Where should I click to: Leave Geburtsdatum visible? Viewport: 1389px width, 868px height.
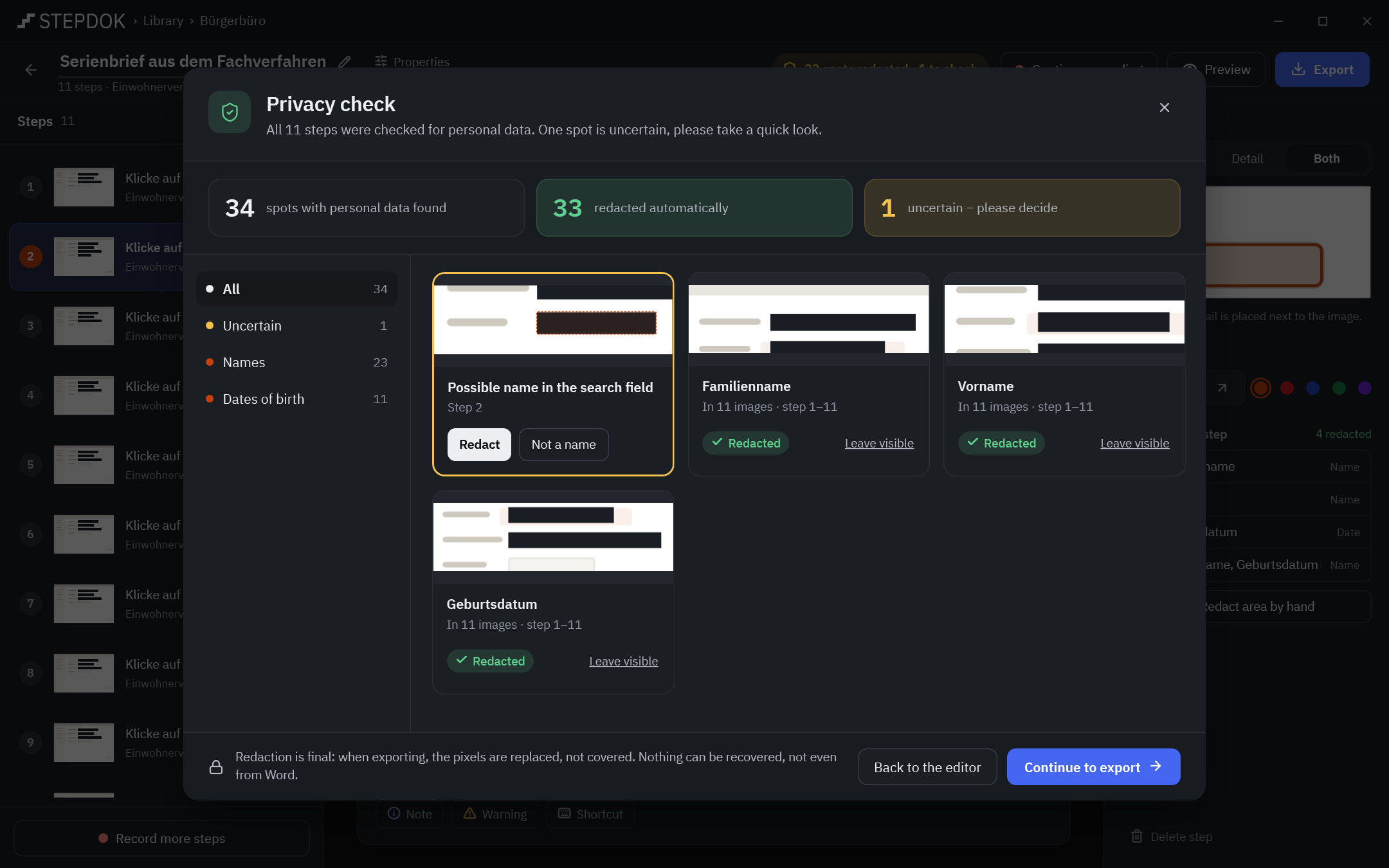(623, 661)
